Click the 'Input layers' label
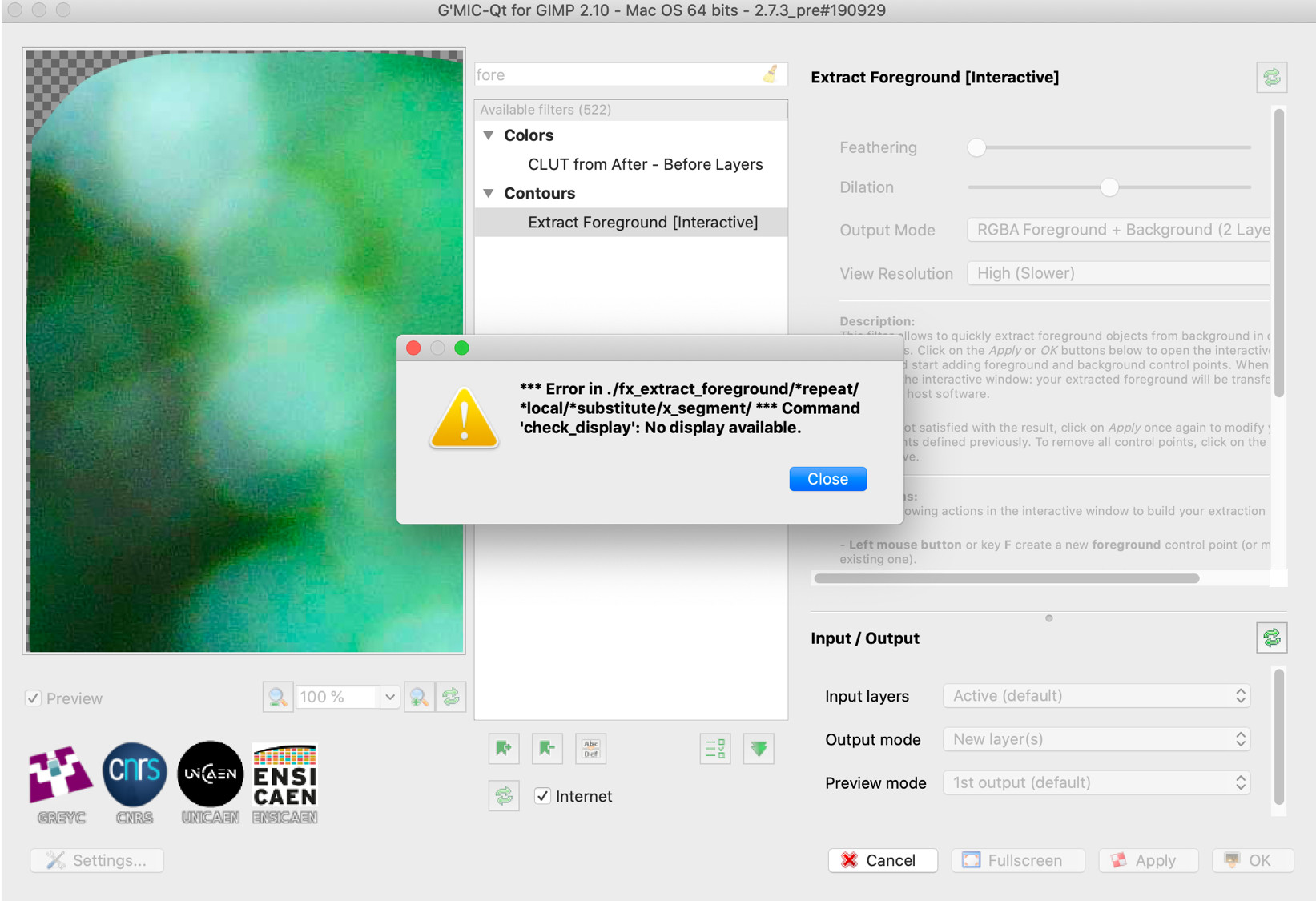1316x901 pixels. pos(867,697)
